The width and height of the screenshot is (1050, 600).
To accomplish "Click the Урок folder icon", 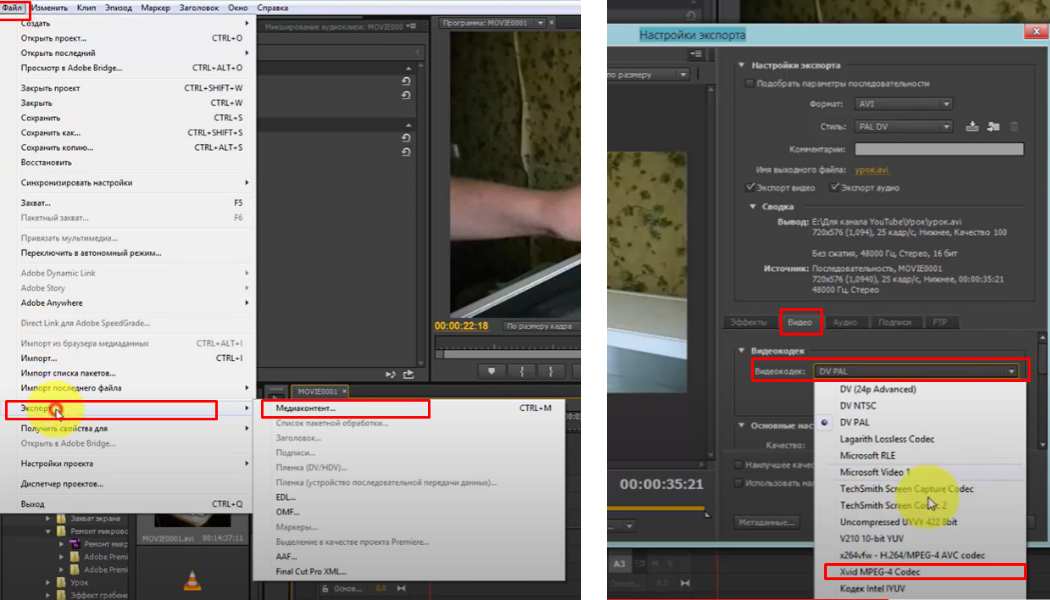I will click(61, 583).
